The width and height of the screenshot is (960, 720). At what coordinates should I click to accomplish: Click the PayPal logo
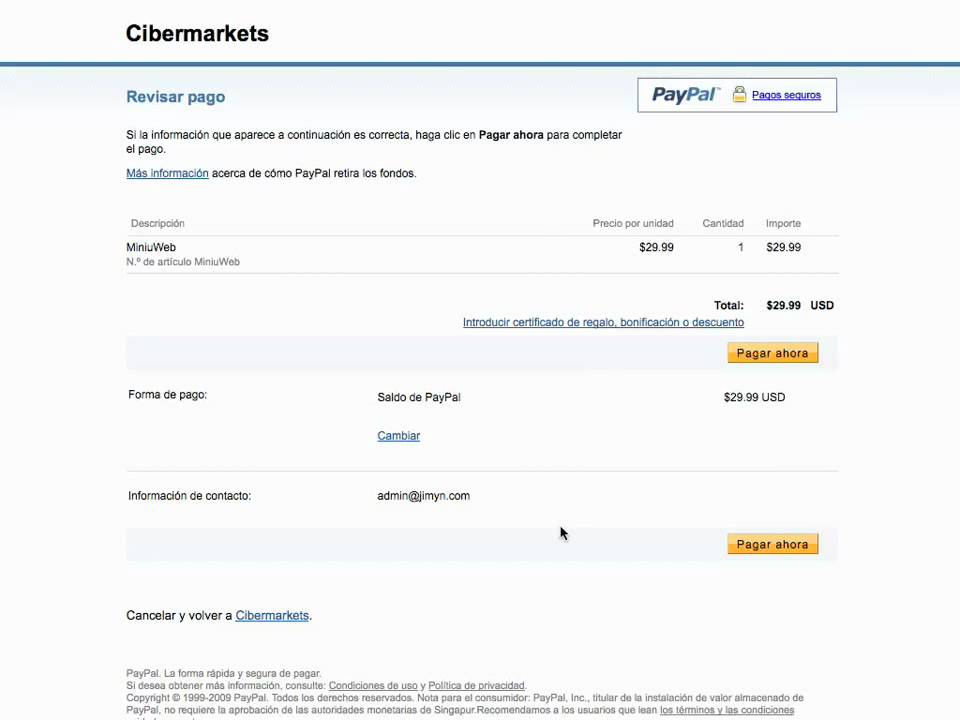685,95
